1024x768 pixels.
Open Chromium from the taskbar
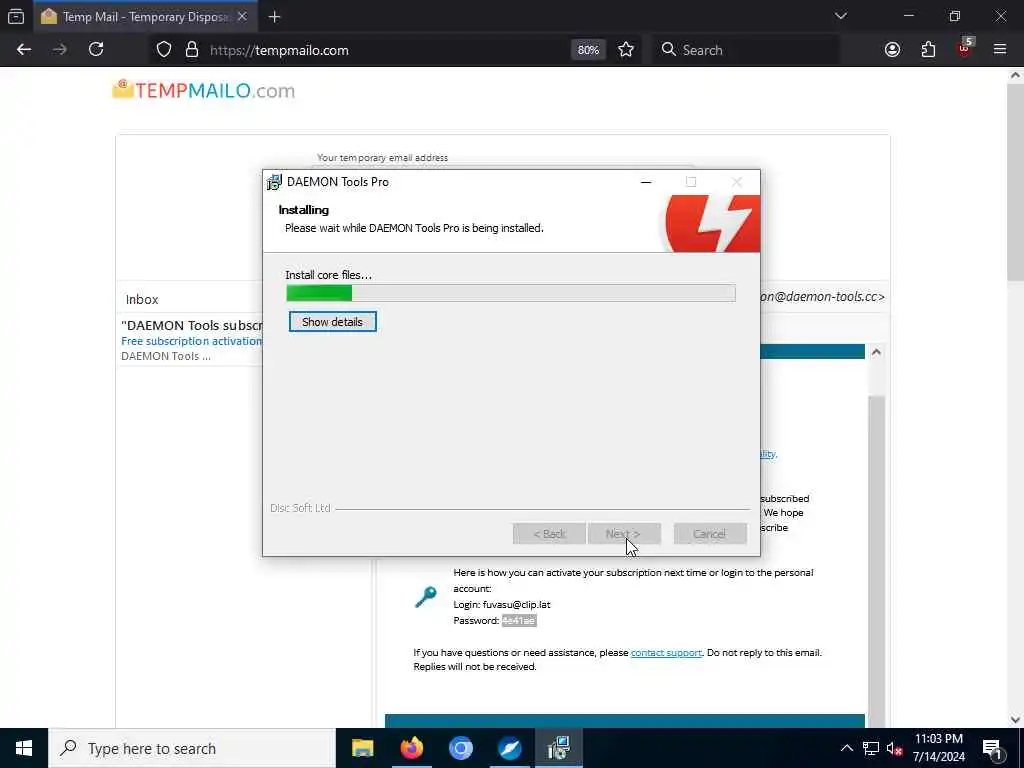click(x=460, y=748)
